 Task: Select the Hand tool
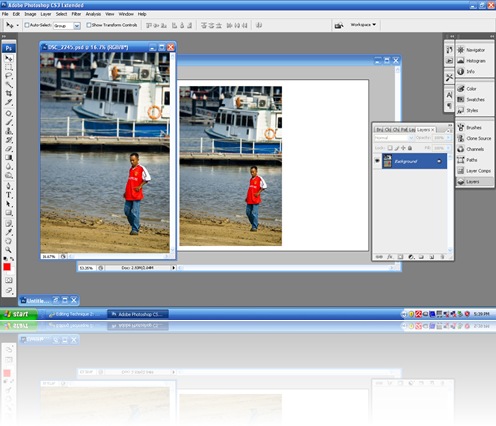pyautogui.click(x=9, y=241)
